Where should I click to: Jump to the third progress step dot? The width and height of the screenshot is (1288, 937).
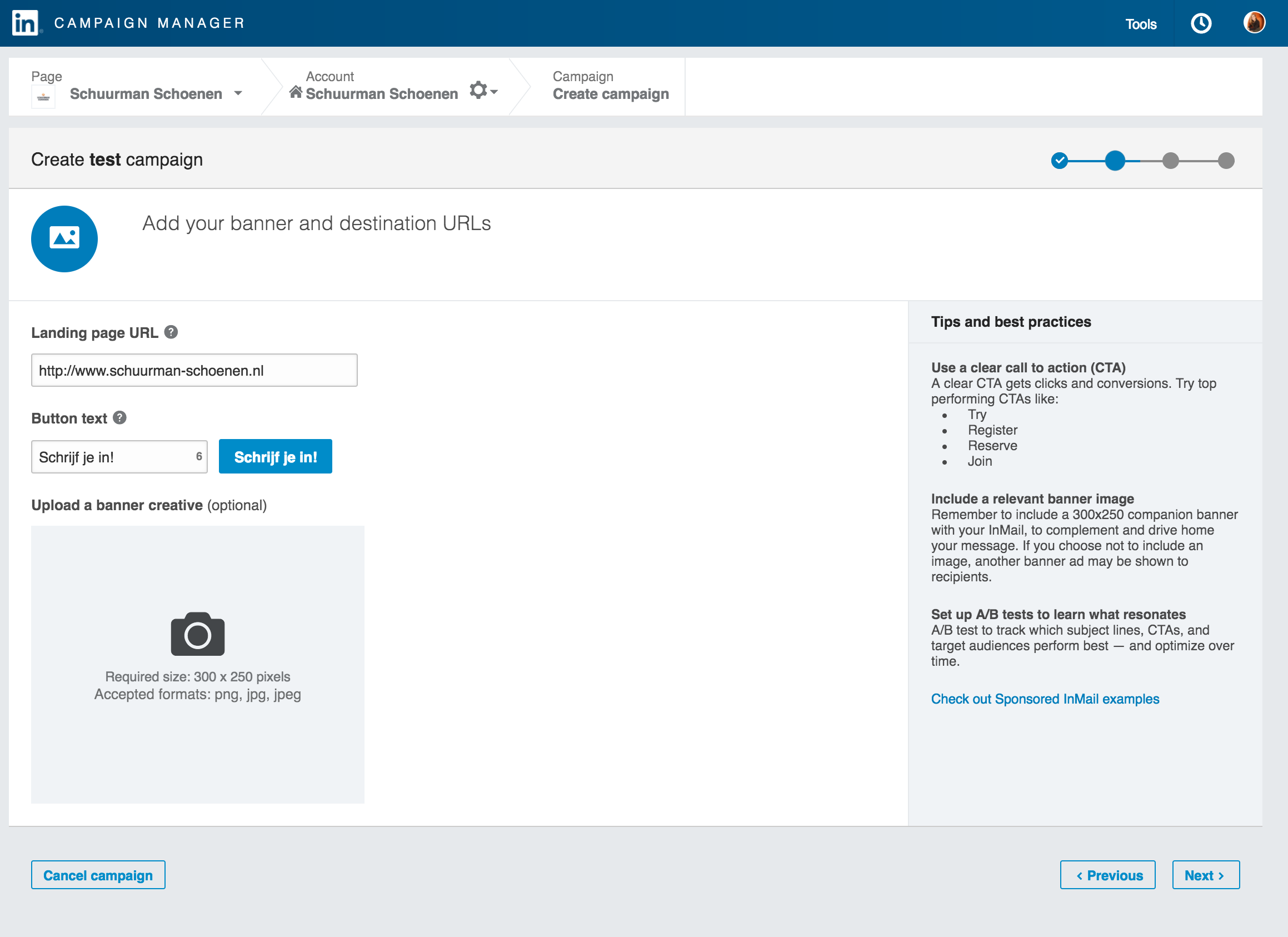point(1170,161)
